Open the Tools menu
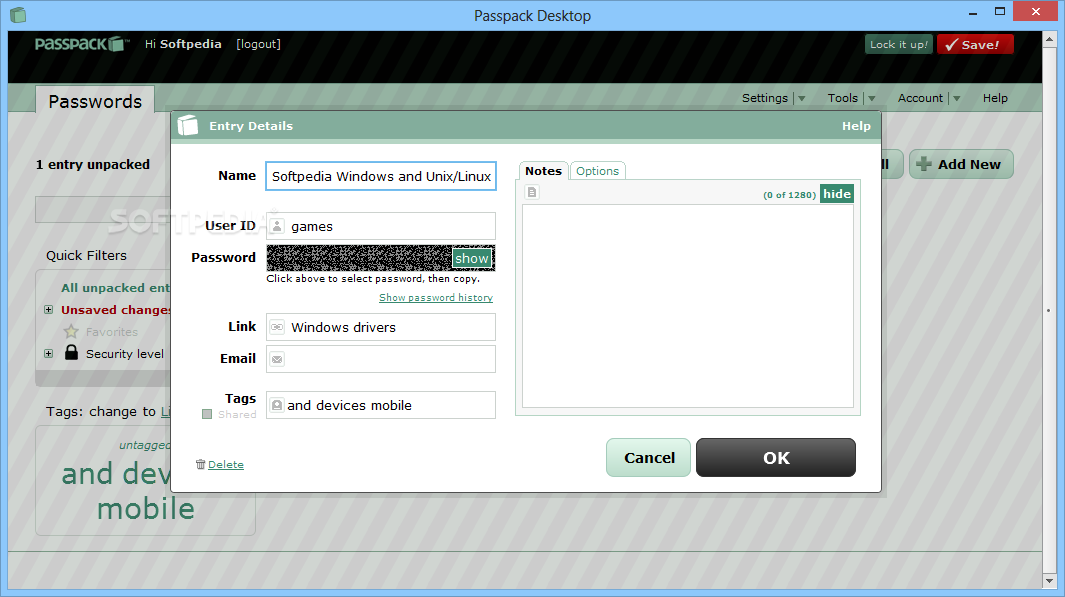Image resolution: width=1065 pixels, height=597 pixels. click(x=842, y=98)
